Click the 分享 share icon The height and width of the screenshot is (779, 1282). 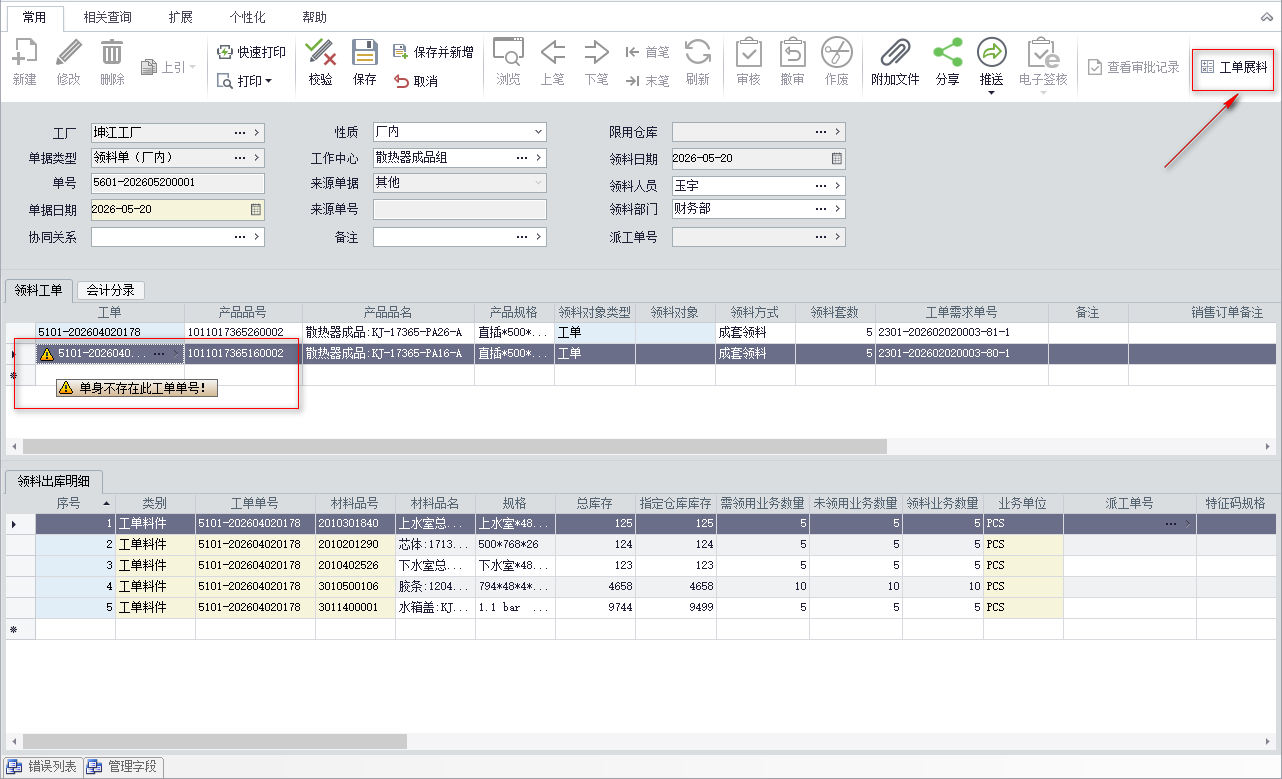[x=947, y=54]
